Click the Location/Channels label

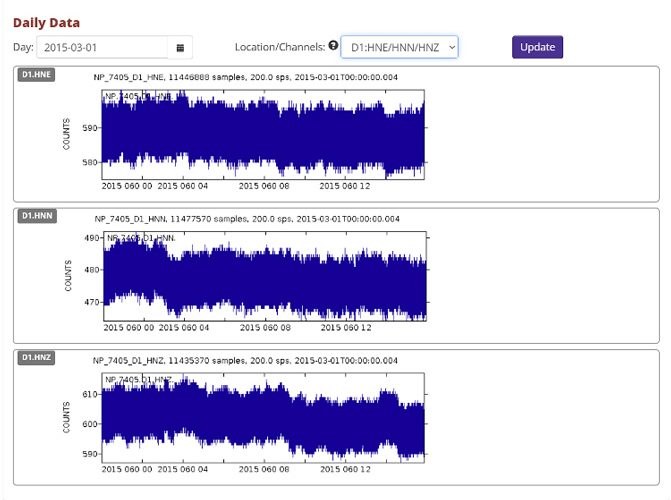pyautogui.click(x=280, y=47)
